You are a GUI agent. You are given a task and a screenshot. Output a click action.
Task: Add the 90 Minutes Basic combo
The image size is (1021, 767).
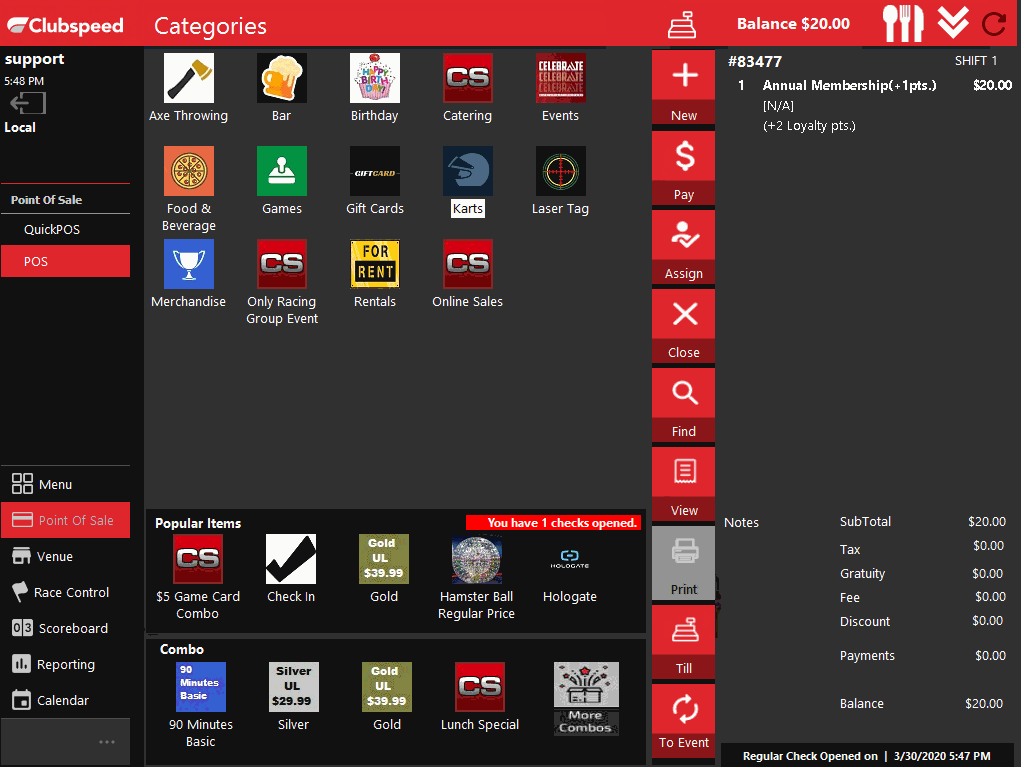pos(201,705)
